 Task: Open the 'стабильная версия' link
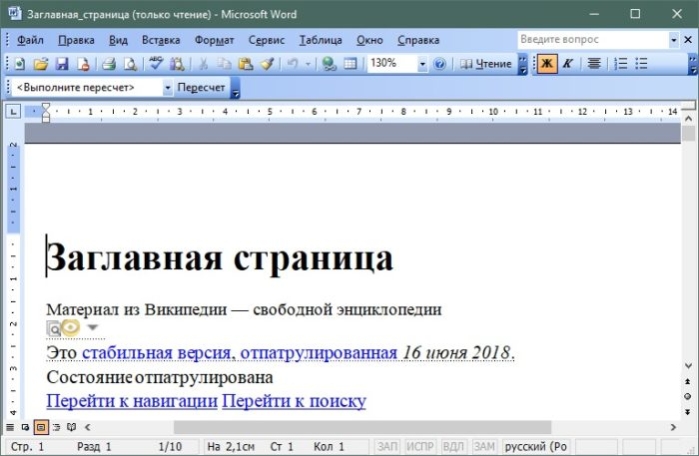click(156, 352)
